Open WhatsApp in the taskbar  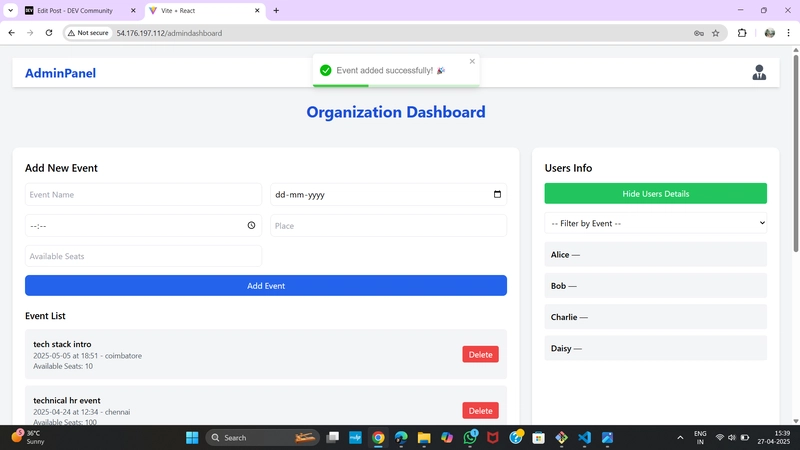(x=470, y=437)
